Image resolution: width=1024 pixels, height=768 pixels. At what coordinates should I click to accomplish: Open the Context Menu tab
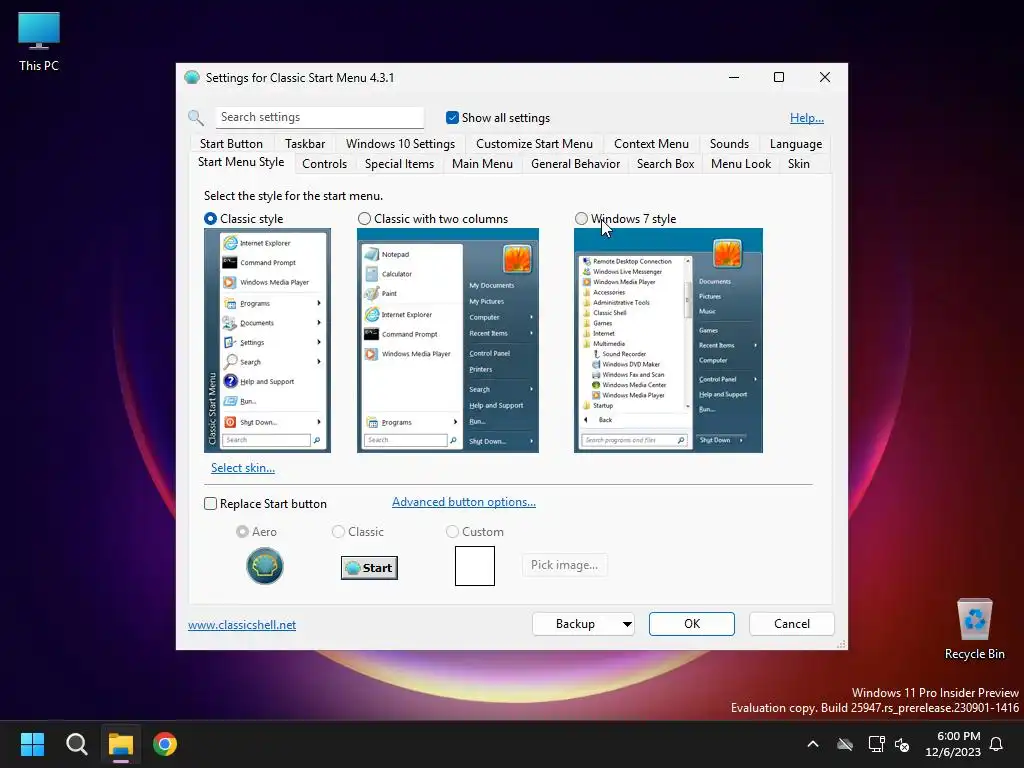click(651, 144)
